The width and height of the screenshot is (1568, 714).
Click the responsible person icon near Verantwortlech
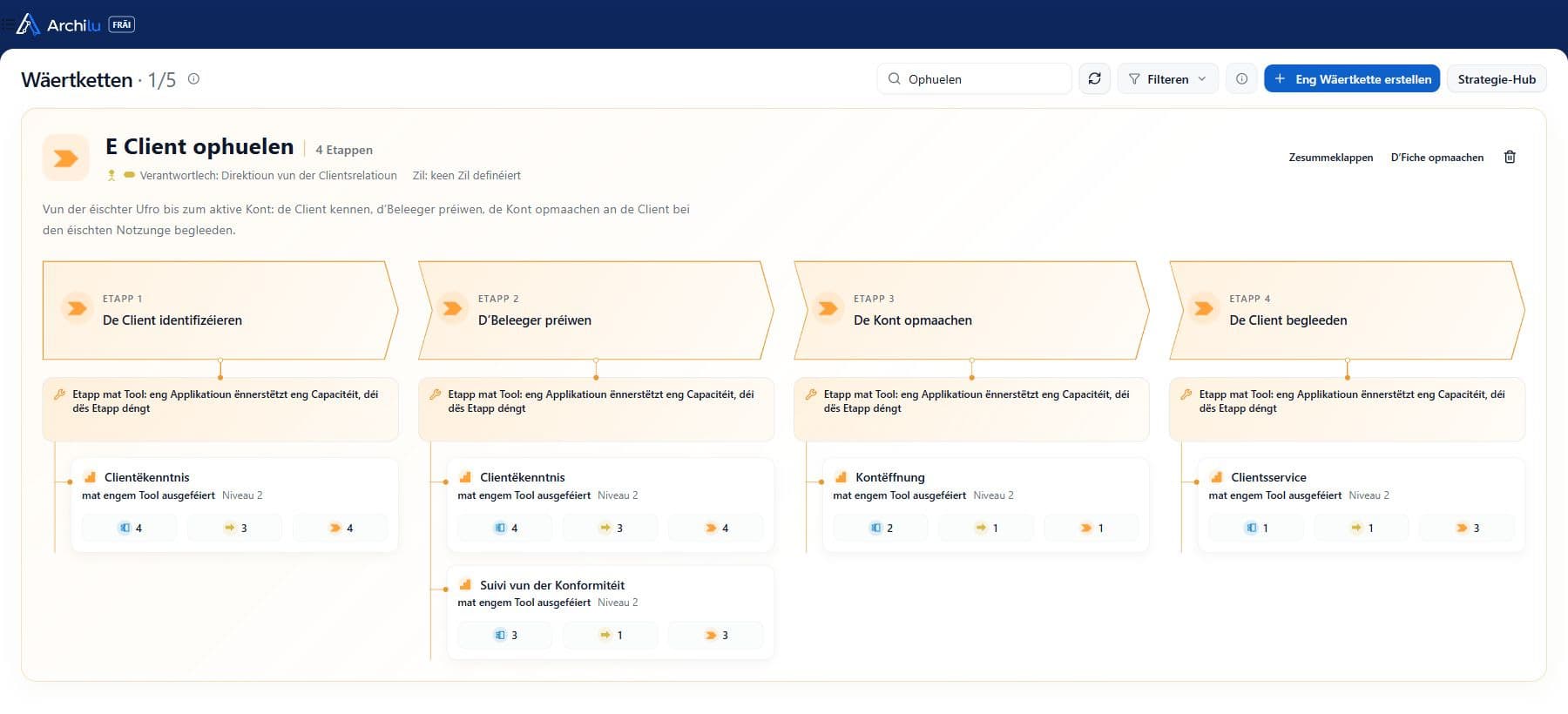tap(112, 175)
